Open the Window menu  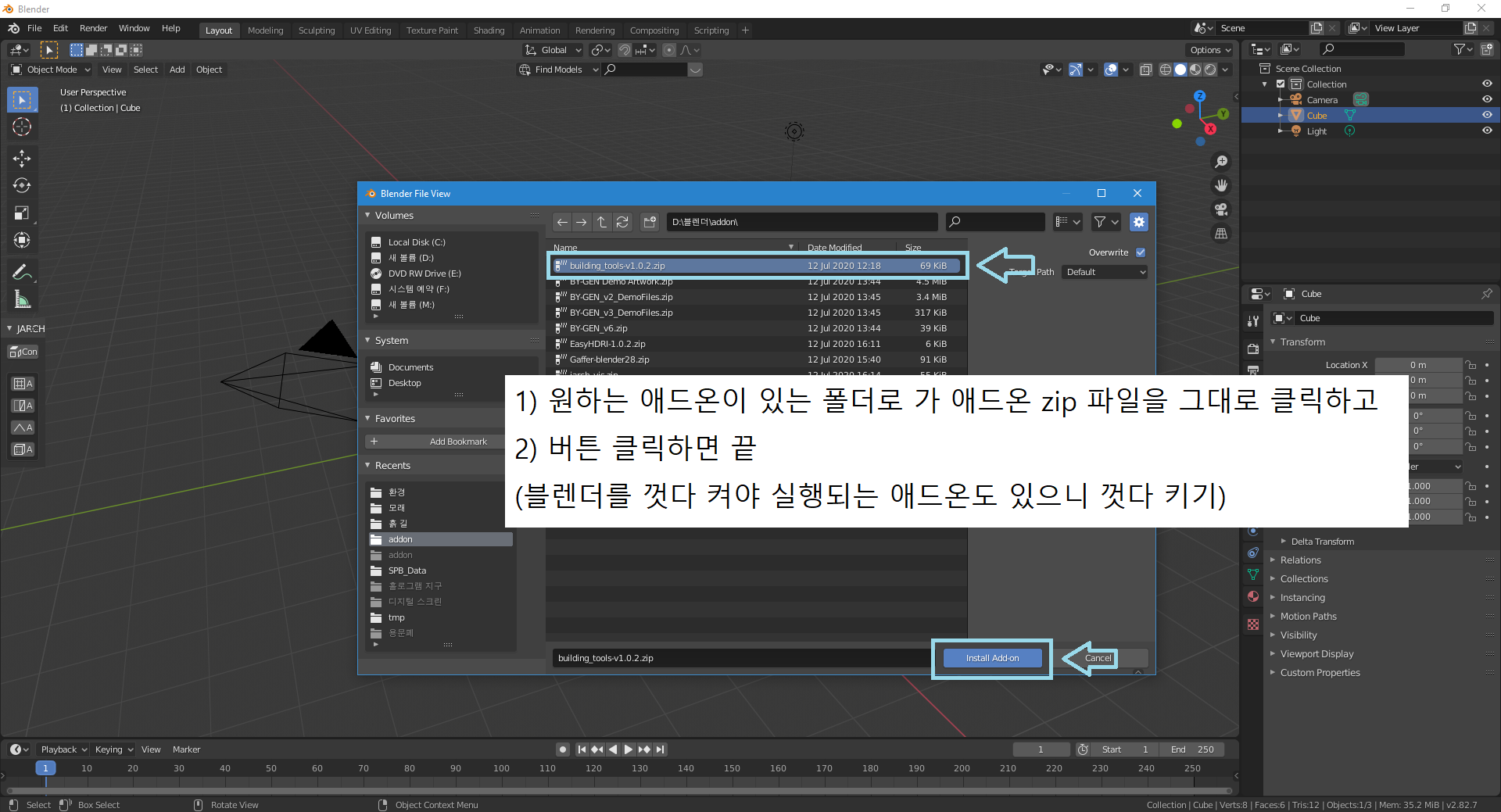coord(134,28)
